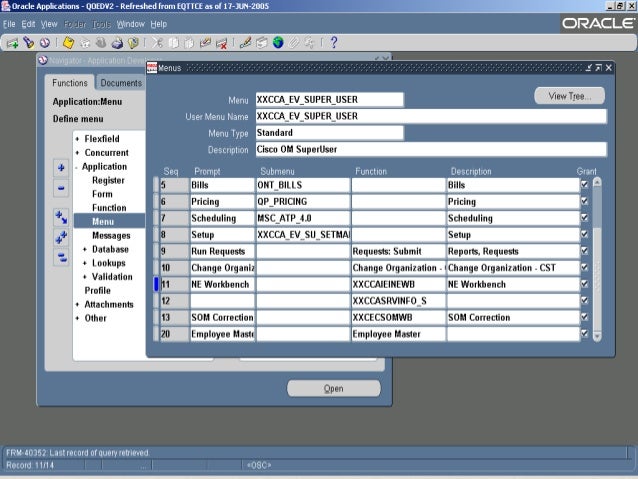The image size is (638, 479).
Task: Click Navigator collapse all icon
Action: click(61, 257)
